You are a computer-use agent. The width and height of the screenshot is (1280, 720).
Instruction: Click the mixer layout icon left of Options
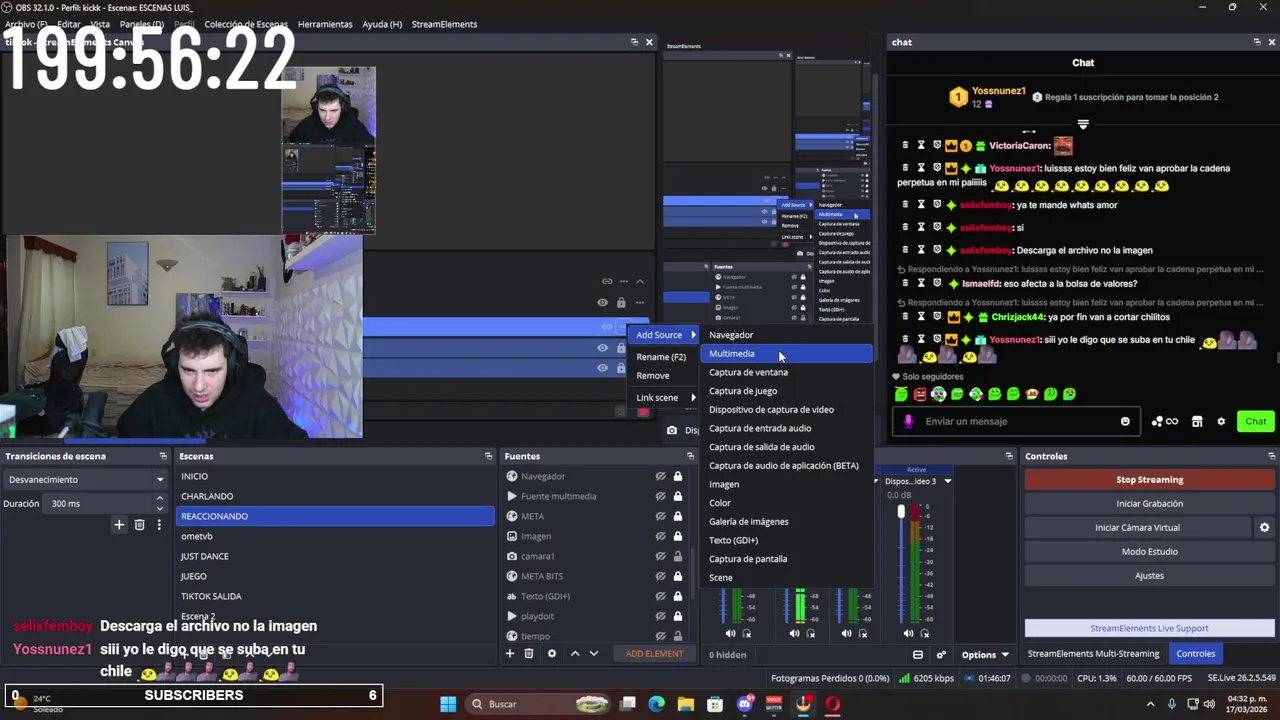pos(917,655)
